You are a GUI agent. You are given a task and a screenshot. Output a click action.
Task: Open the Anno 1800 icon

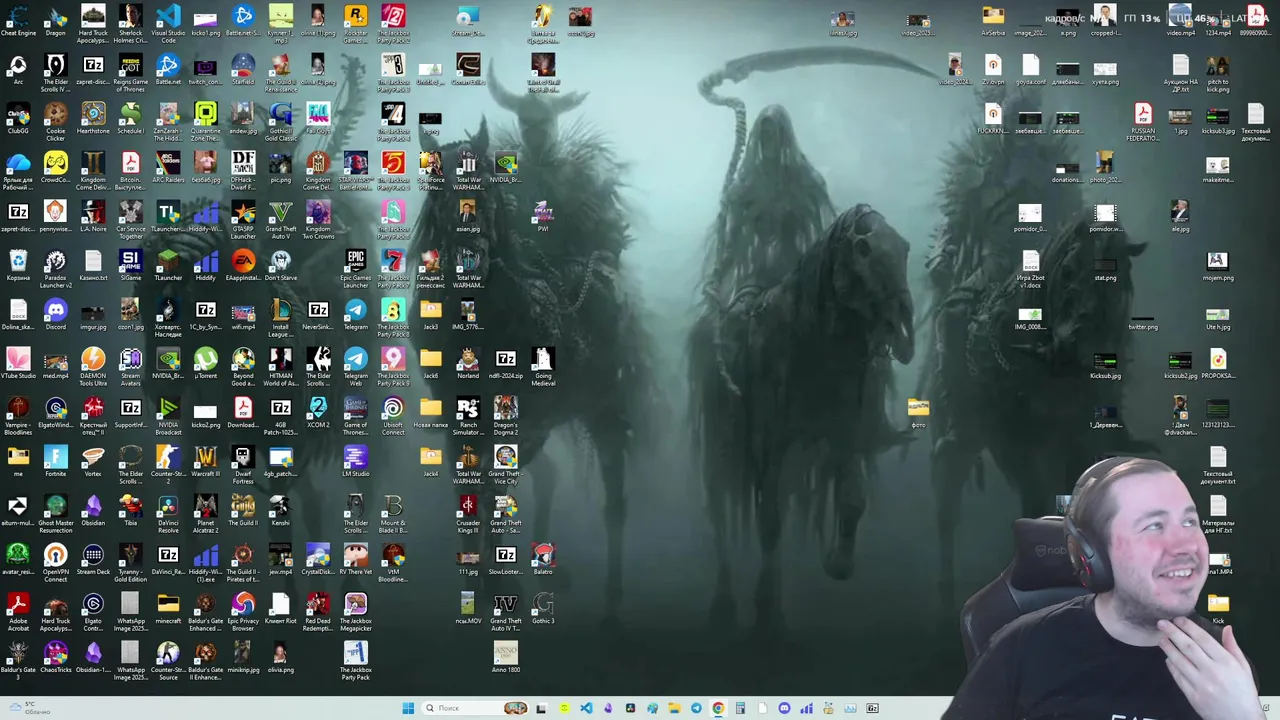[505, 658]
